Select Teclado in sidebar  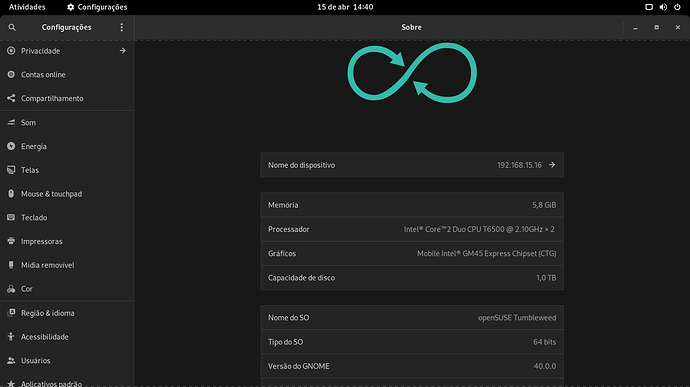pos(67,217)
